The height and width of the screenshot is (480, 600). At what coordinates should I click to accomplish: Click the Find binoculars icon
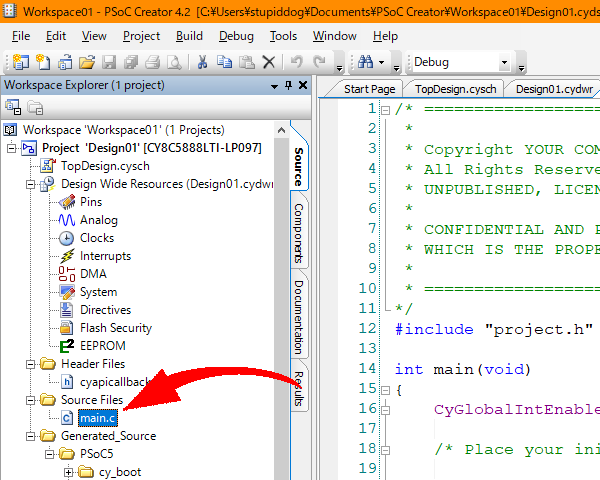tap(365, 62)
